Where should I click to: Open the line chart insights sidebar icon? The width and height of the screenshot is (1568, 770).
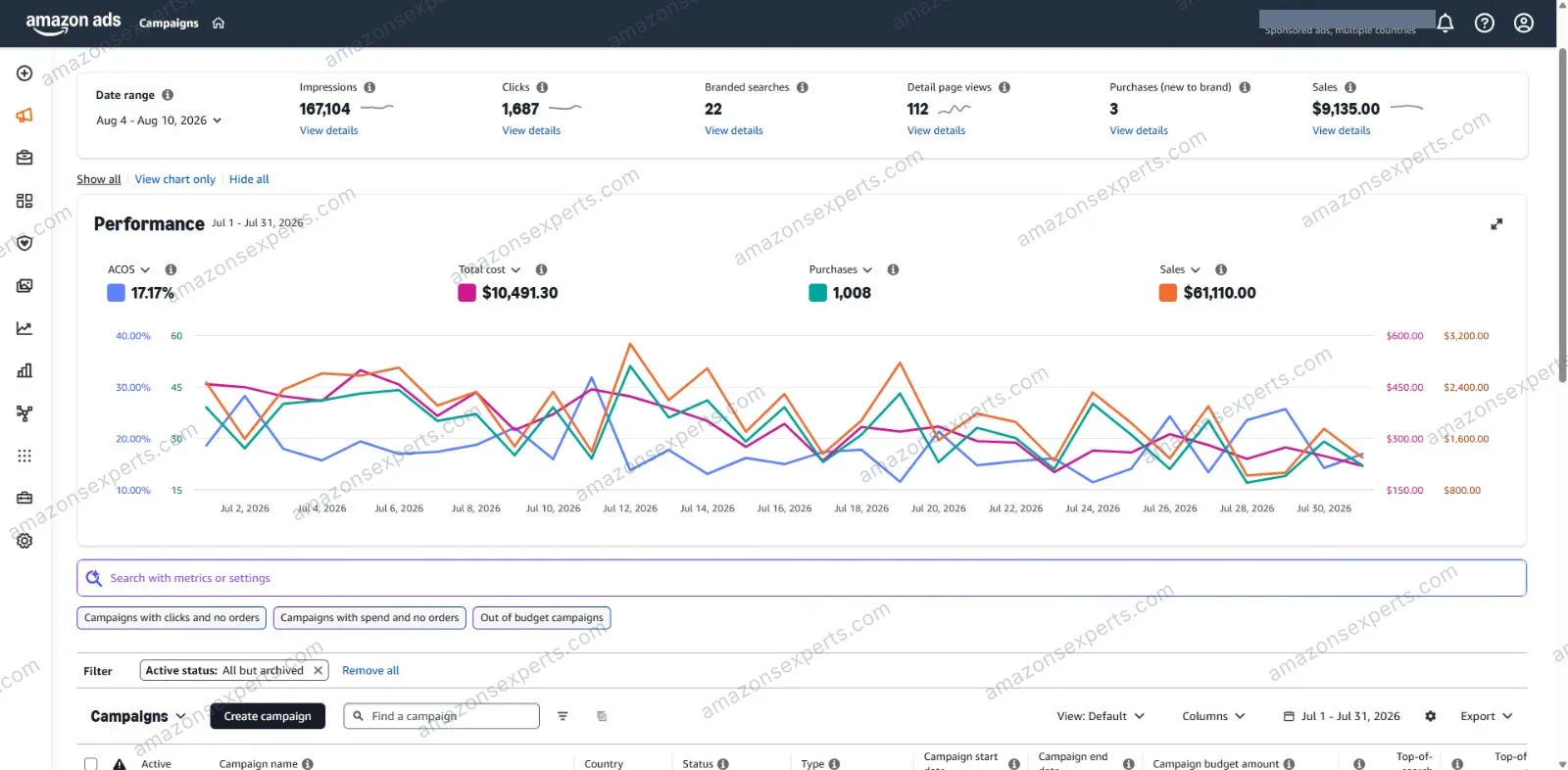[24, 328]
